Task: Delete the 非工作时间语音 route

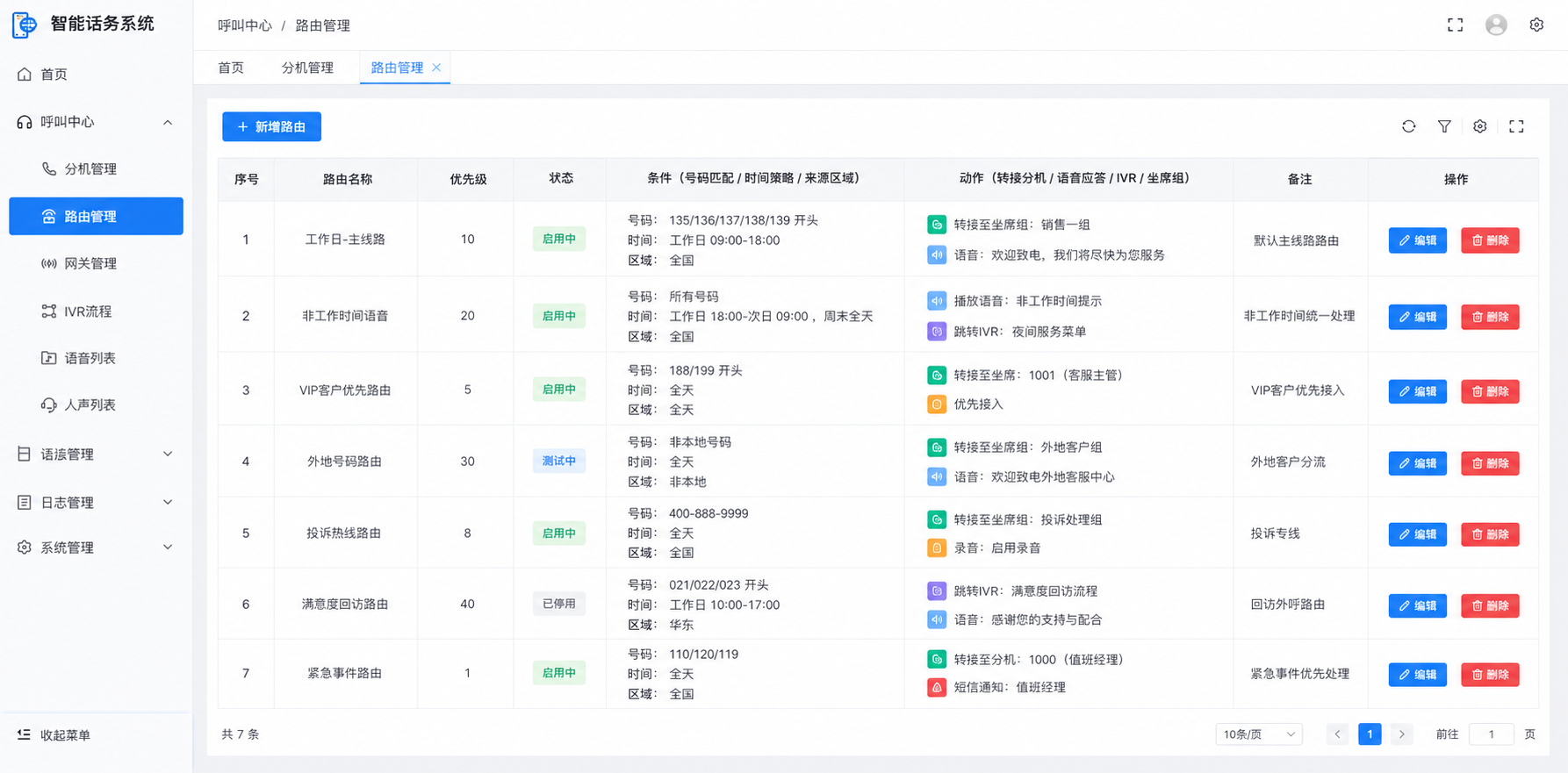Action: [1490, 317]
